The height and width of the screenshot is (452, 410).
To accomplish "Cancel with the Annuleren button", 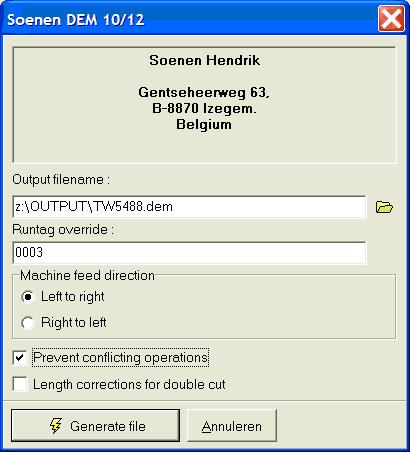I will (x=232, y=426).
